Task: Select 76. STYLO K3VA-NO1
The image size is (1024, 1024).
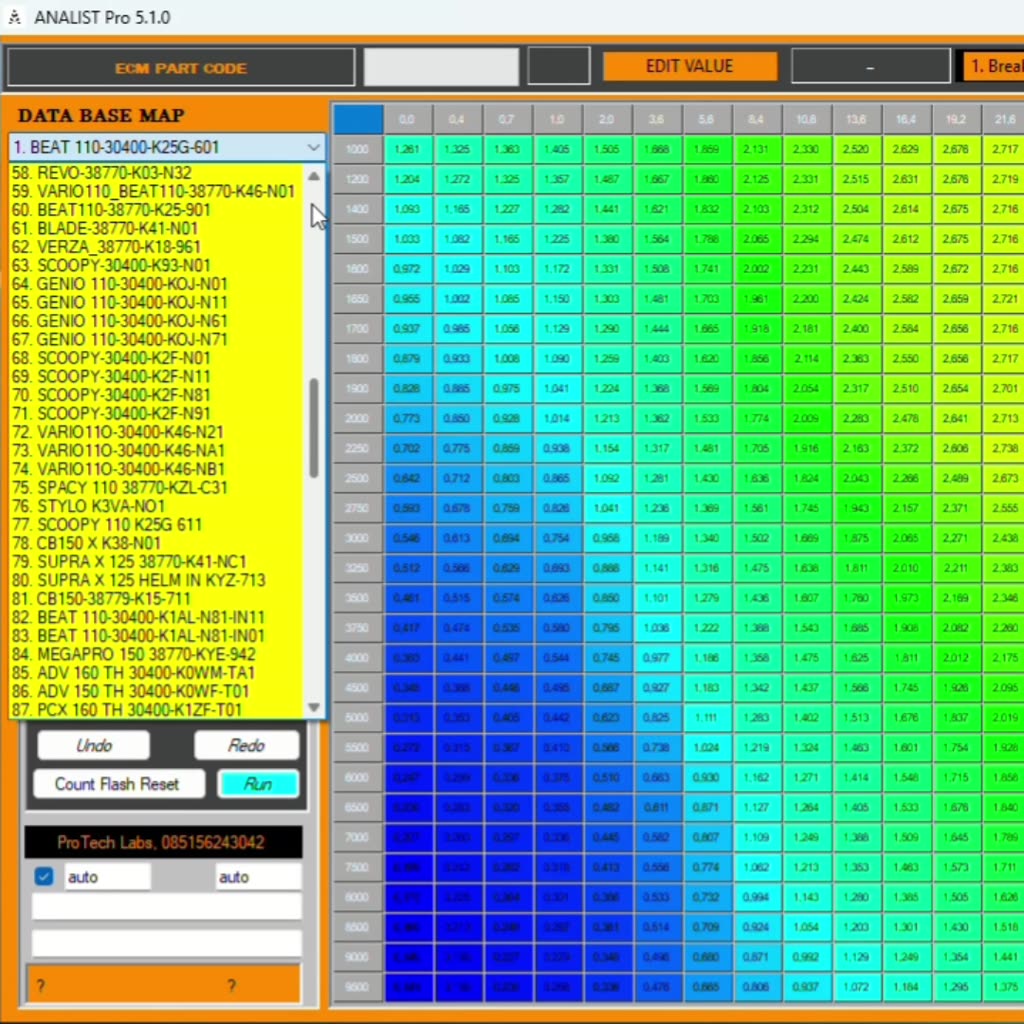Action: point(155,506)
